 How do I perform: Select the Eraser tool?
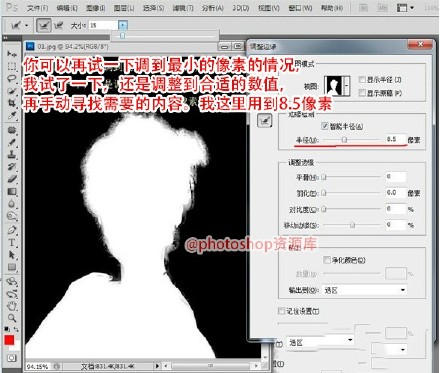coord(12,179)
